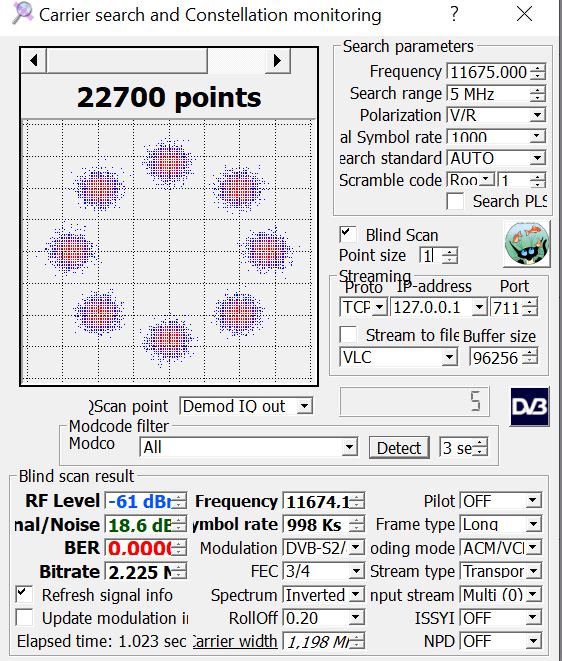Click left arrow of constellation scrollbar
The image size is (562, 661).
click(34, 61)
